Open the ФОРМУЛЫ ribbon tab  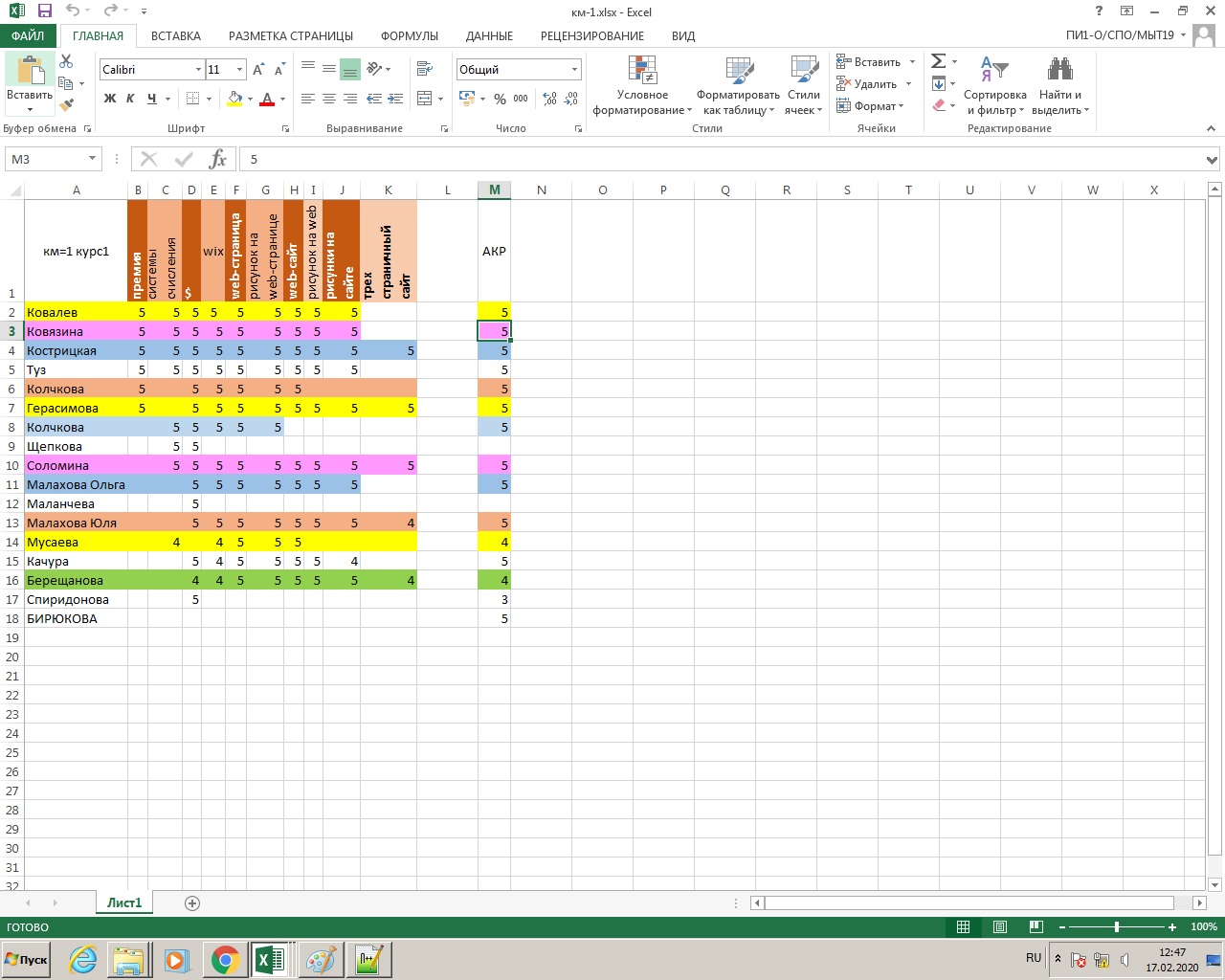click(409, 35)
